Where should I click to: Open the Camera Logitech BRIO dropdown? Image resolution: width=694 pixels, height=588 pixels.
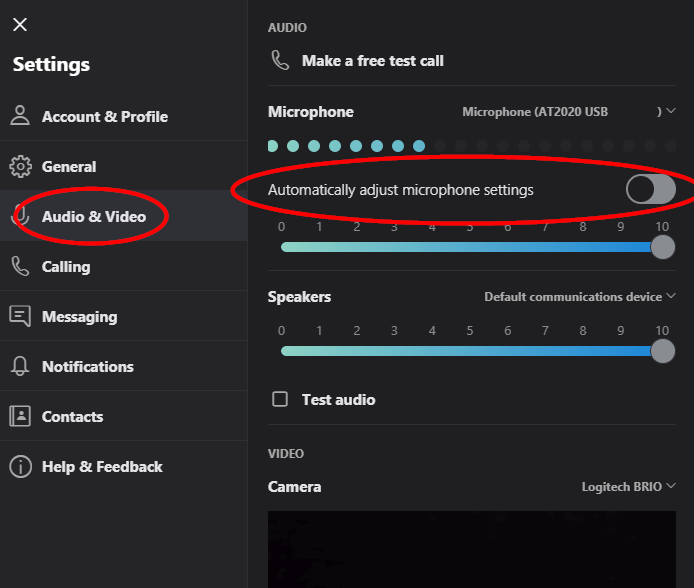(x=628, y=486)
